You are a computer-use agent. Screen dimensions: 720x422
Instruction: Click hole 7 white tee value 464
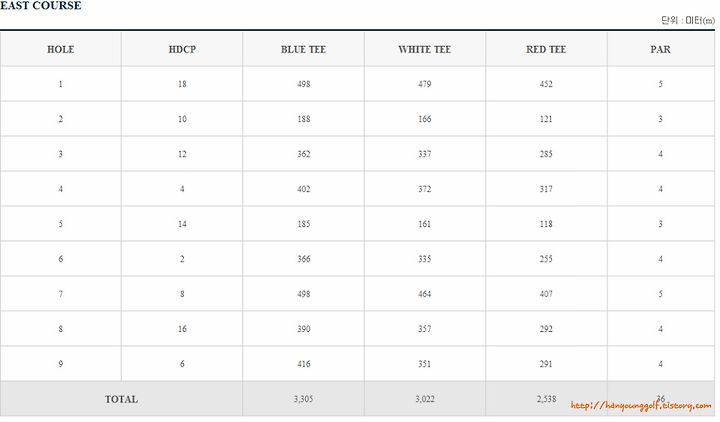[425, 294]
